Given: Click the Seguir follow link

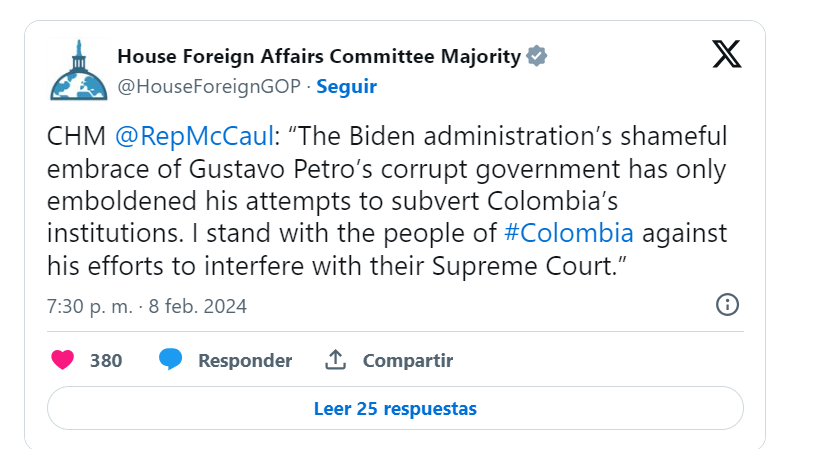Looking at the screenshot, I should (346, 86).
